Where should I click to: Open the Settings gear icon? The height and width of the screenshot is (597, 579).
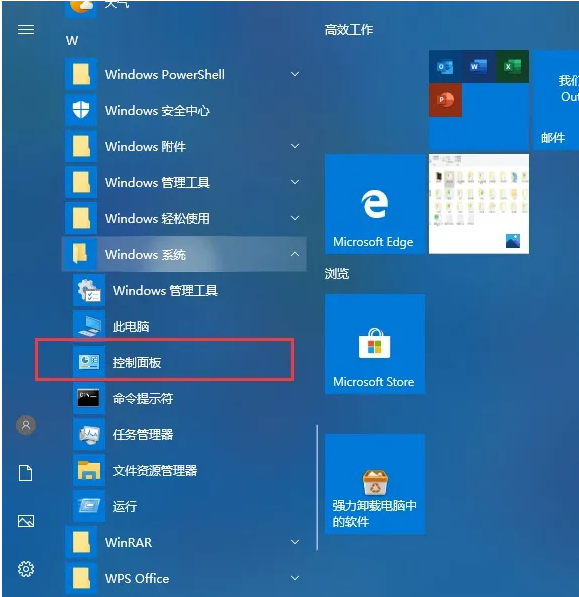click(x=26, y=569)
